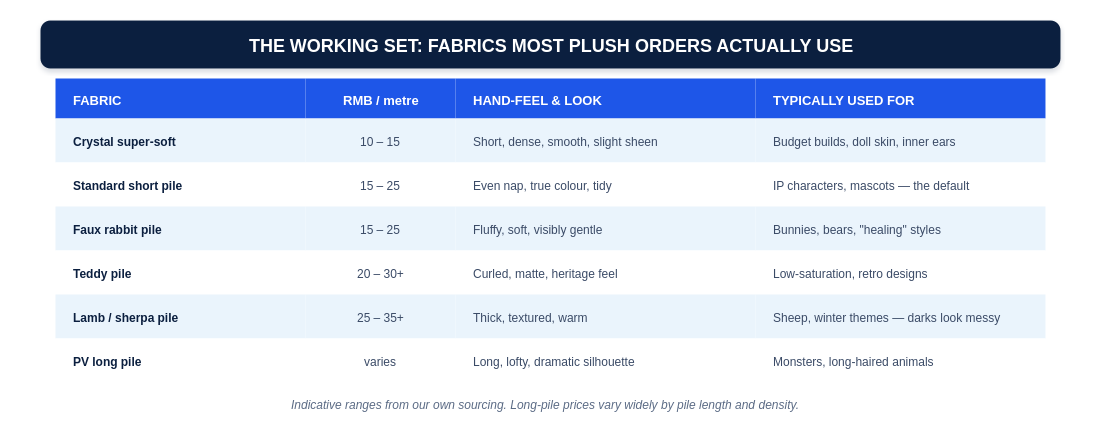The height and width of the screenshot is (431, 1101).
Task: Select the 20 – 30+ price cell
Action: point(380,274)
